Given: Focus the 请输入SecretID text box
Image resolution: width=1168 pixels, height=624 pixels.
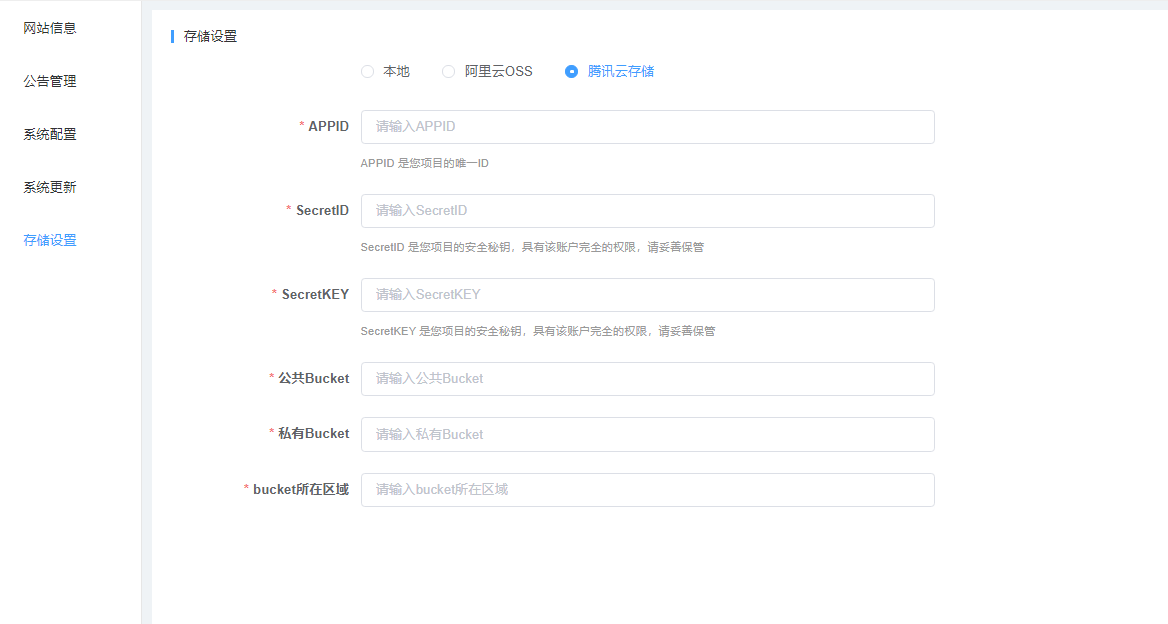Looking at the screenshot, I should click(x=647, y=211).
